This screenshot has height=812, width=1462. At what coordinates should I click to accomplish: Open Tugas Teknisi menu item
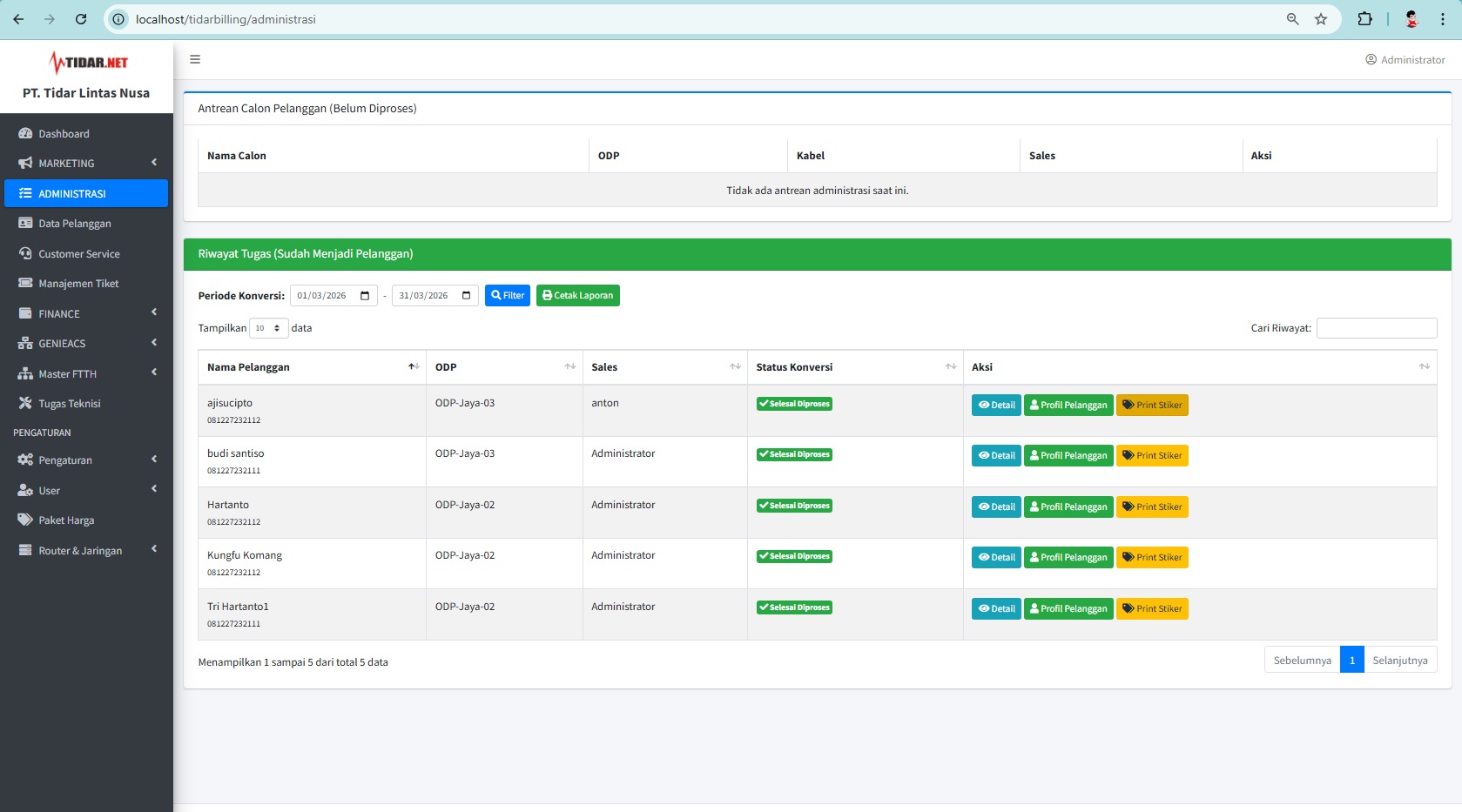(86, 404)
